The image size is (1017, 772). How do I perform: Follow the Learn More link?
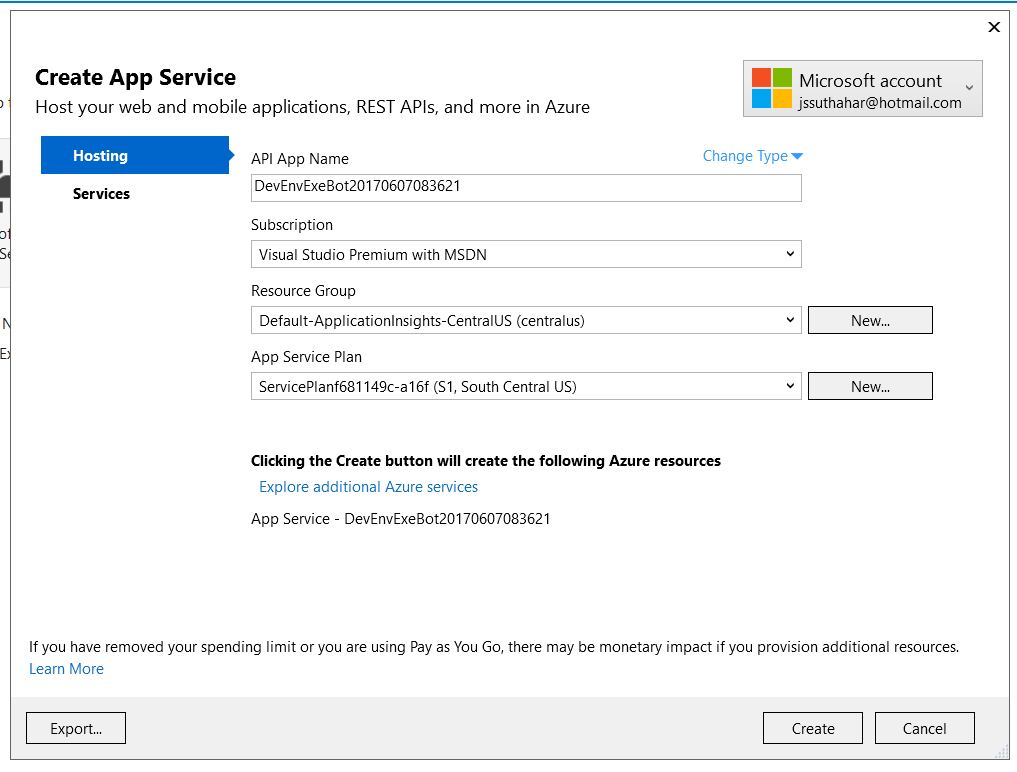[66, 669]
